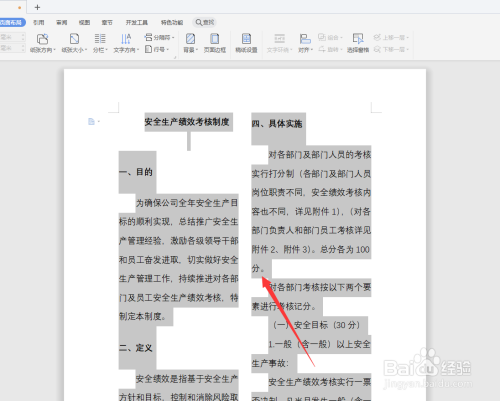
Task: Click the heading 一、目的
Action: coord(136,172)
